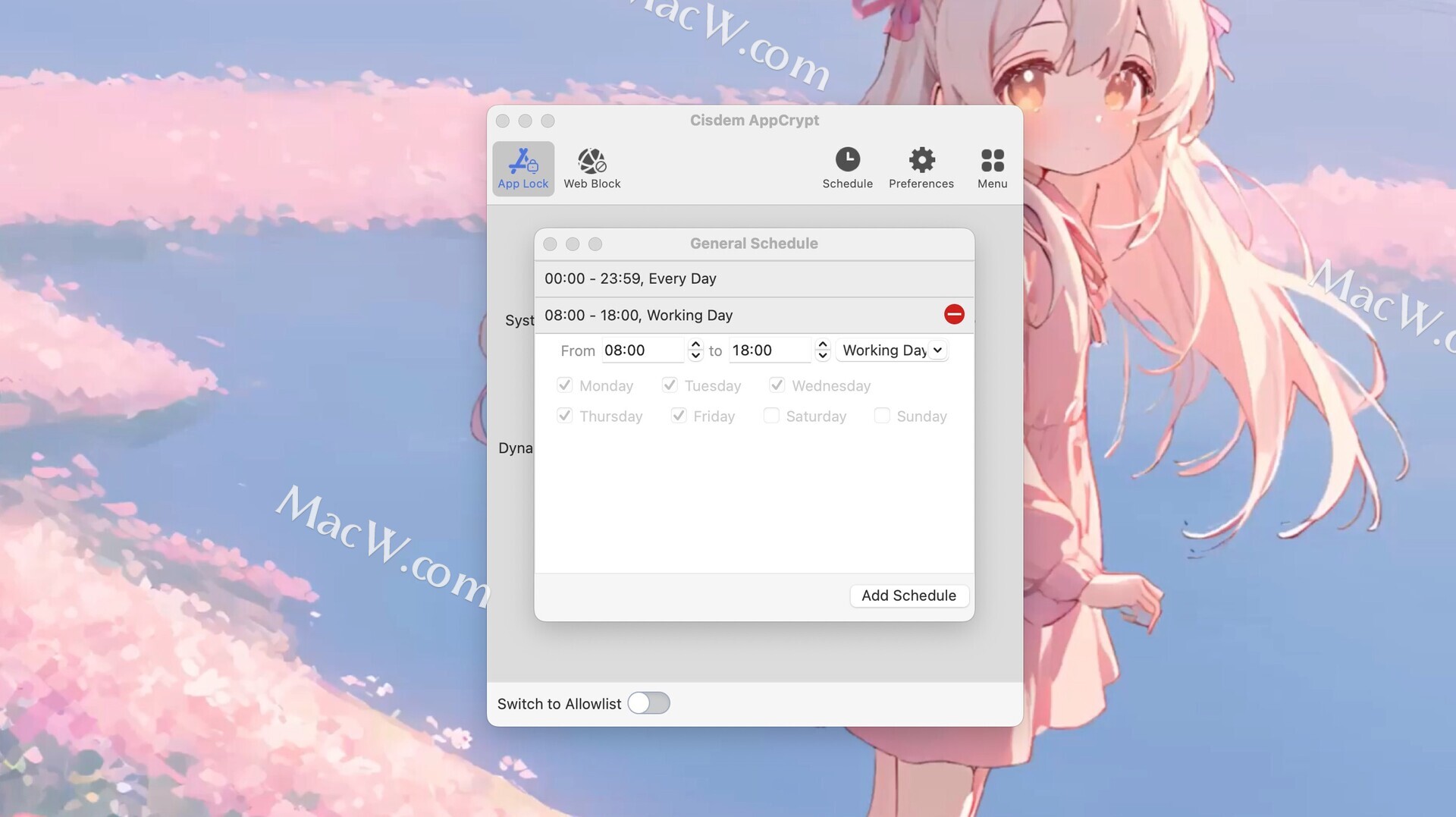Minimize the General Schedule window

pyautogui.click(x=573, y=244)
